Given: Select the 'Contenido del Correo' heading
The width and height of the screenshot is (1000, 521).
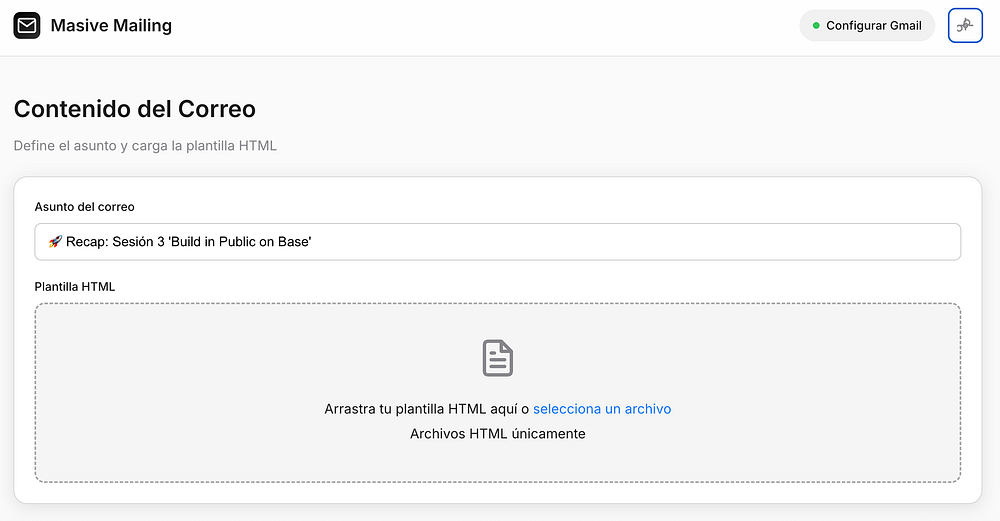Looking at the screenshot, I should pos(135,109).
